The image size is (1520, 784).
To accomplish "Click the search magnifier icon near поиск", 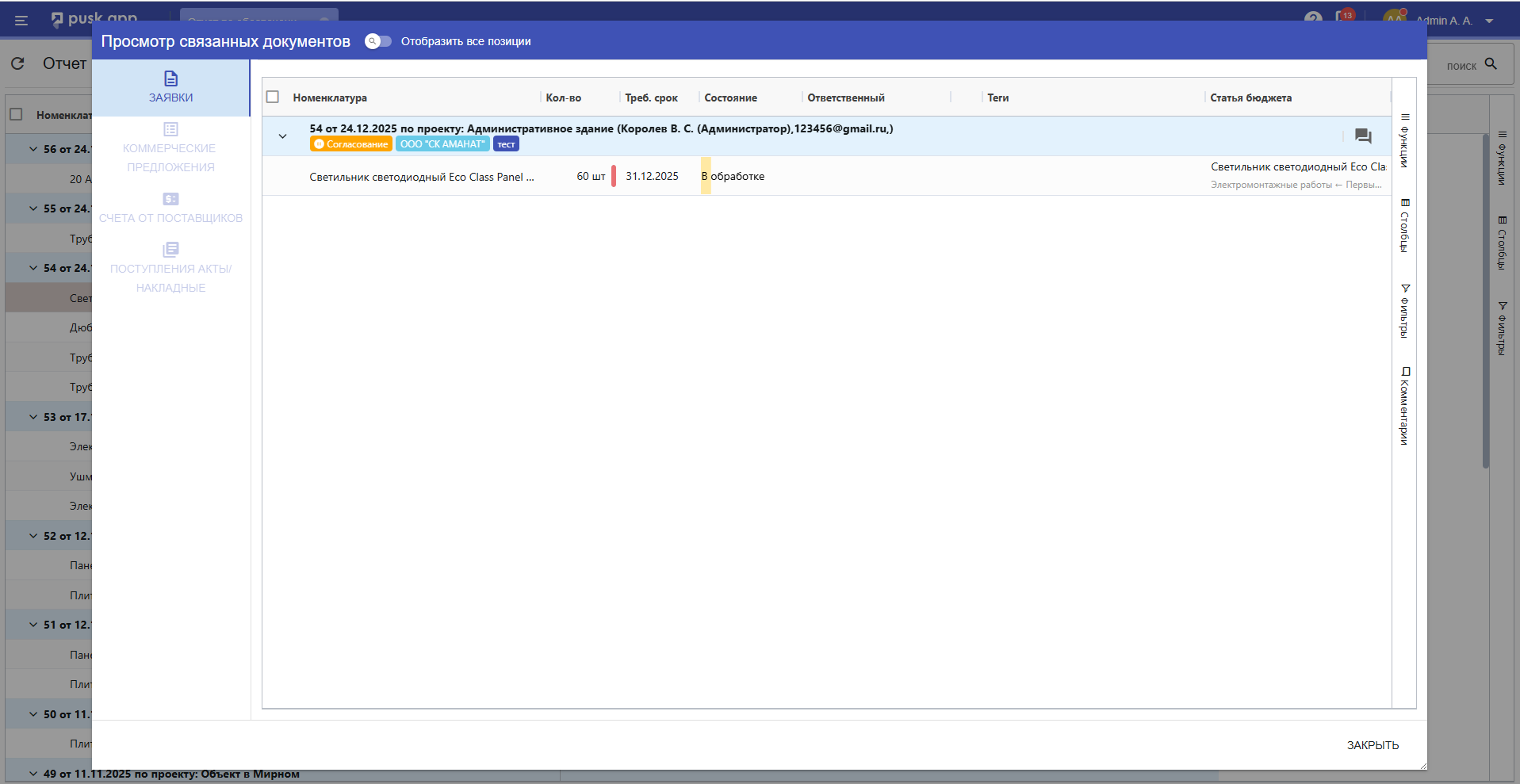I will click(x=1491, y=64).
